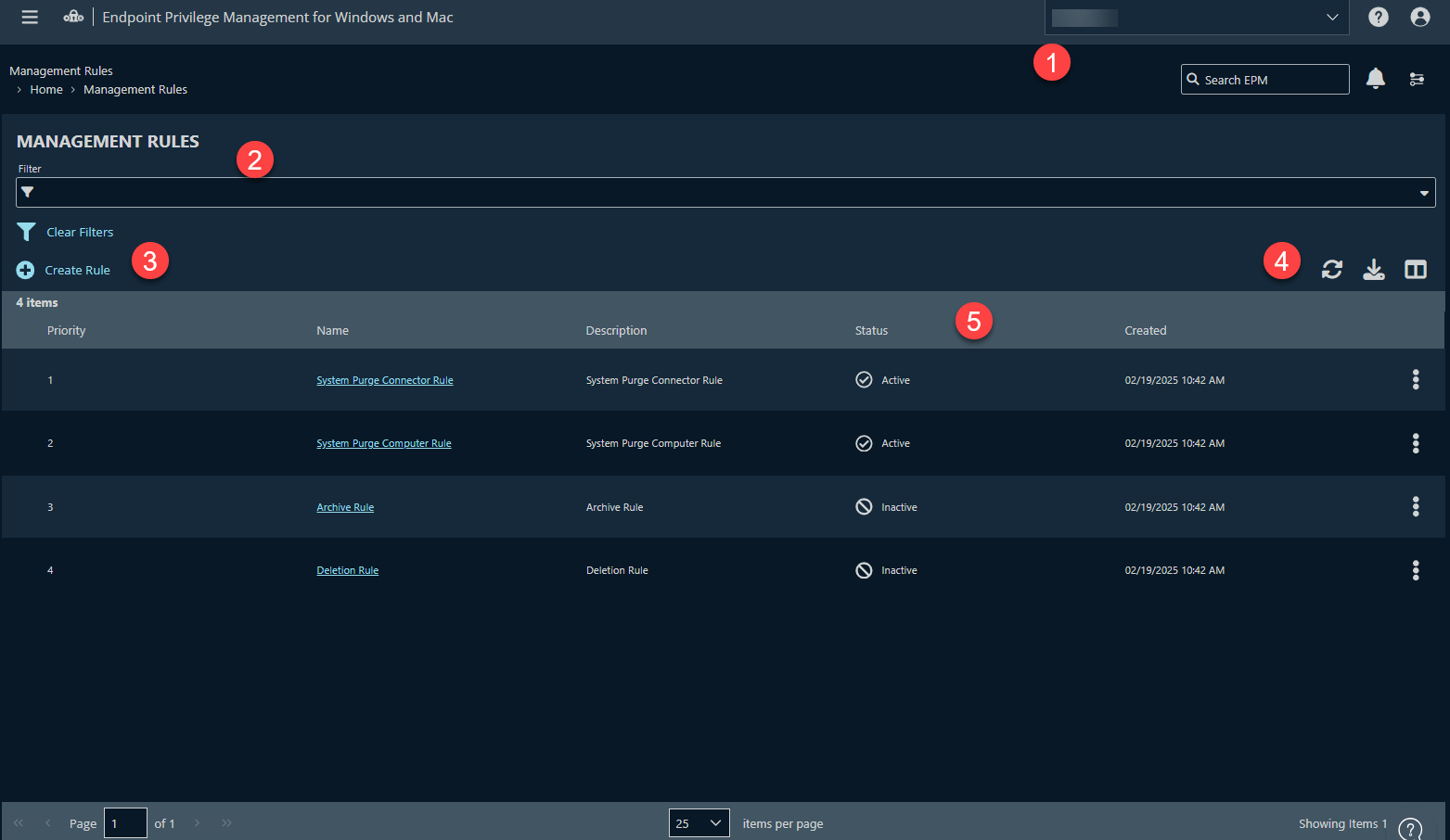This screenshot has width=1450, height=840.
Task: Open actions menu for Archive Rule
Action: 1416,506
